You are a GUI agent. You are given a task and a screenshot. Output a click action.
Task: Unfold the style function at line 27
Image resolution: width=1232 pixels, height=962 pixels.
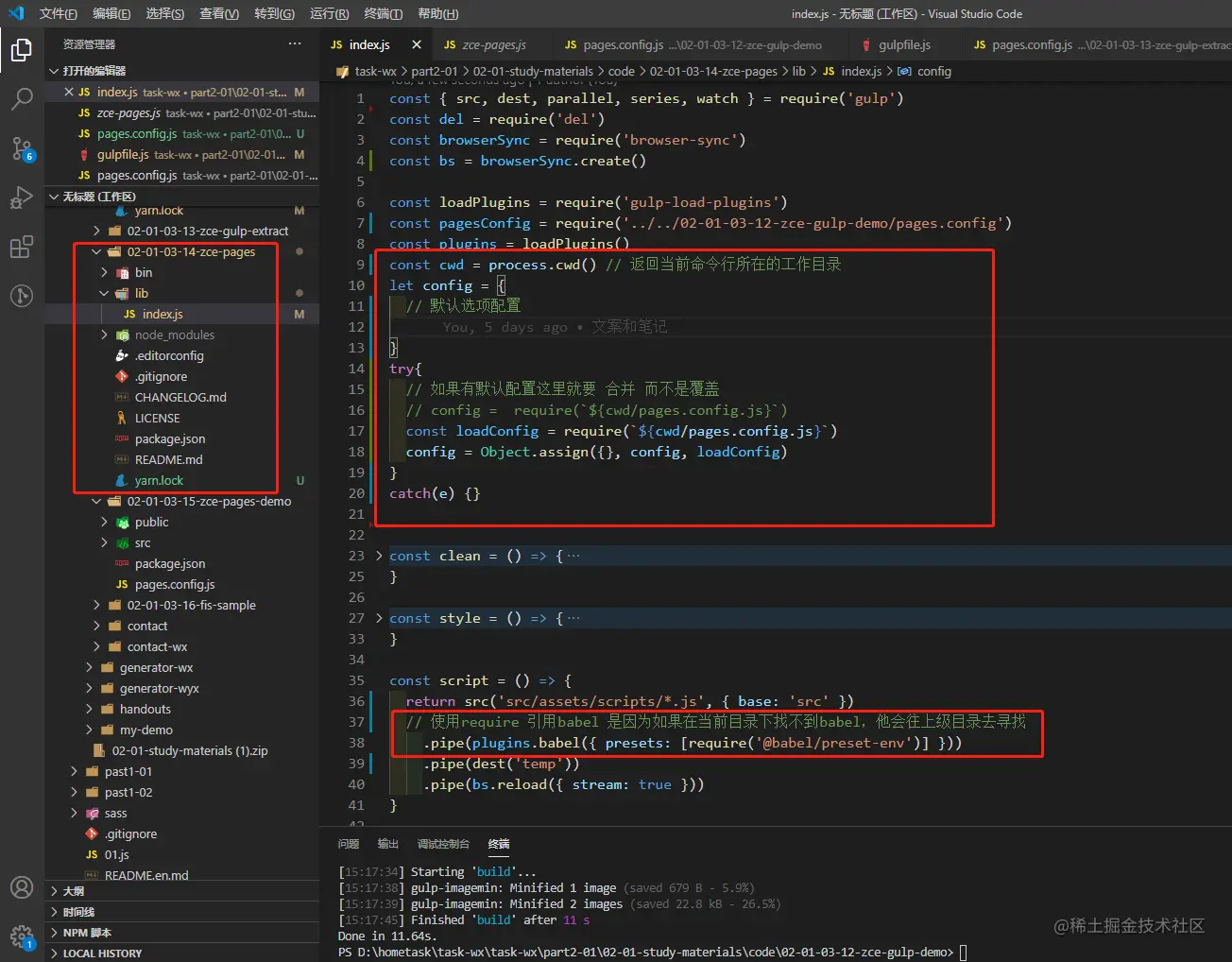(x=379, y=618)
